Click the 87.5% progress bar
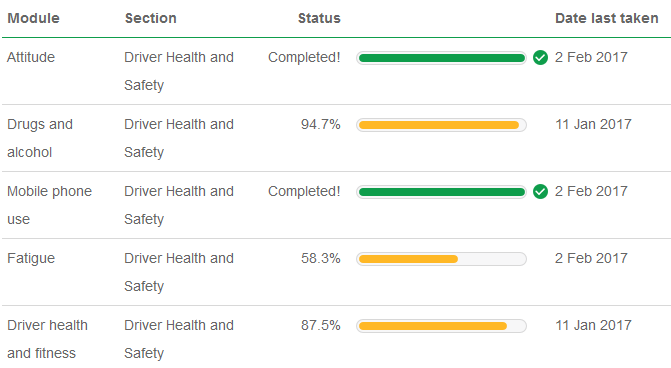 click(441, 326)
